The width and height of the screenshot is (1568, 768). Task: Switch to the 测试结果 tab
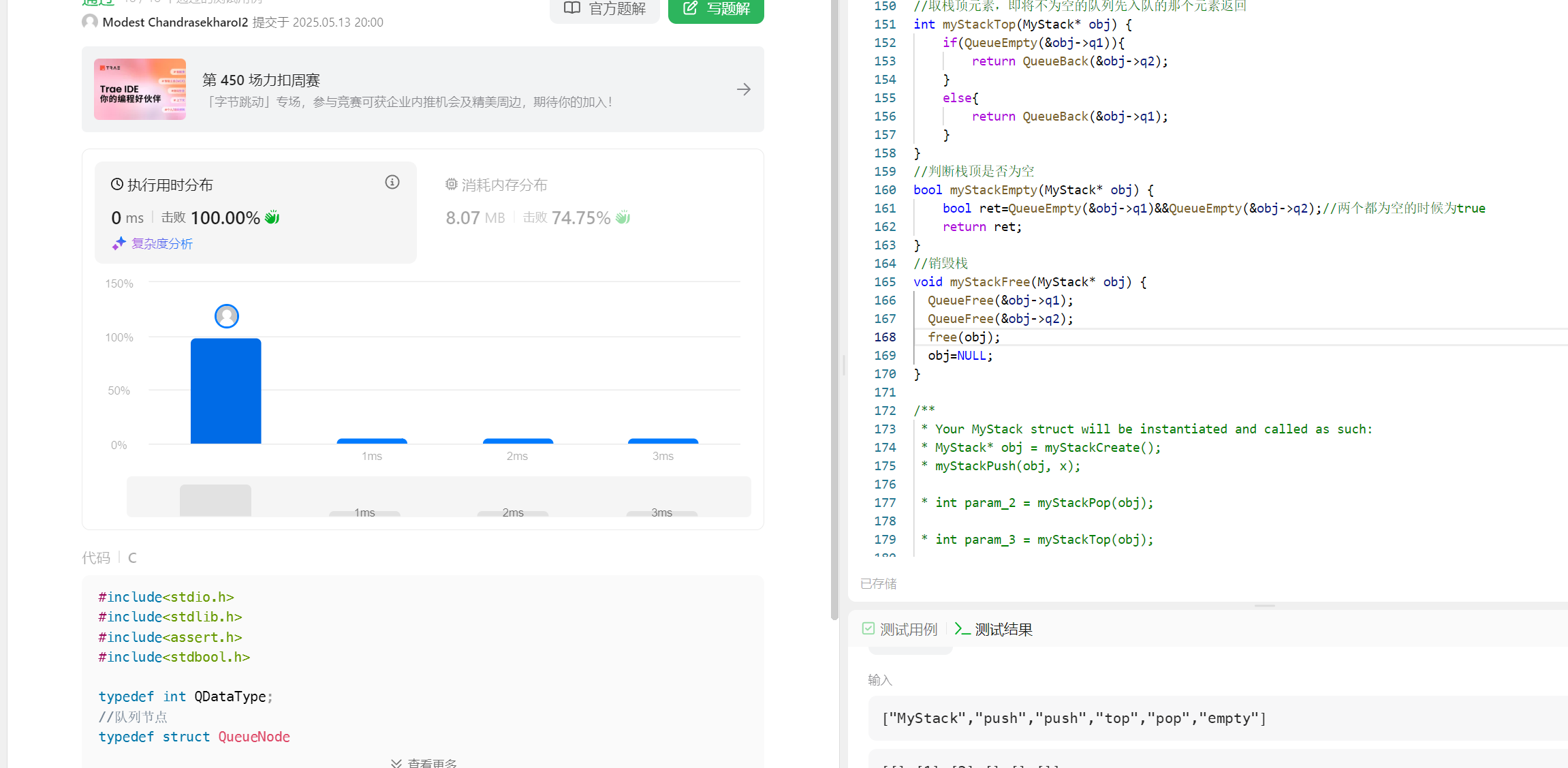click(x=994, y=629)
